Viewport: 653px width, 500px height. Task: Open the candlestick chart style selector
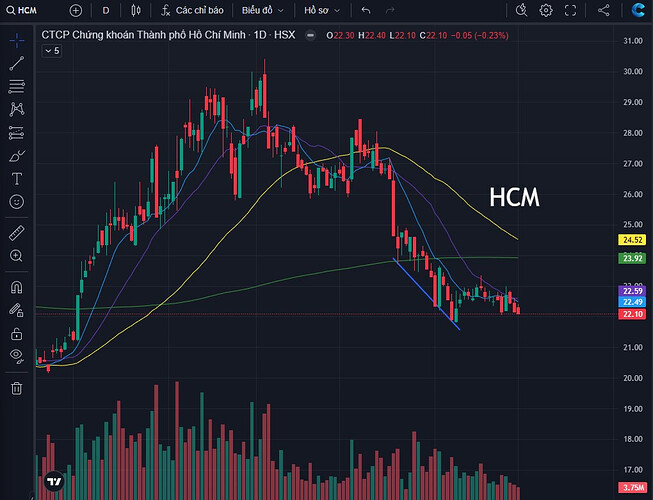point(135,10)
